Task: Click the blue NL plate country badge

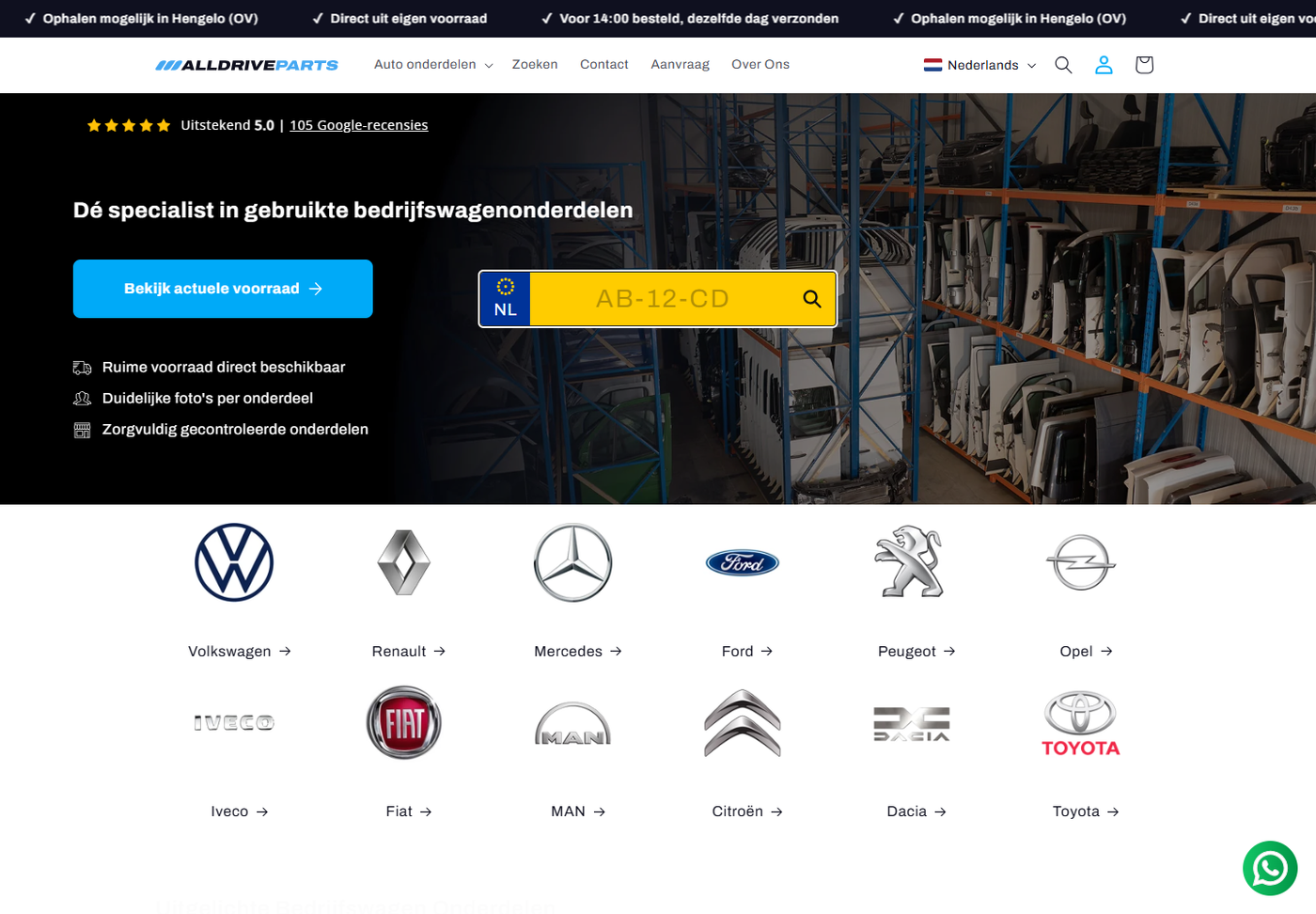Action: point(506,299)
